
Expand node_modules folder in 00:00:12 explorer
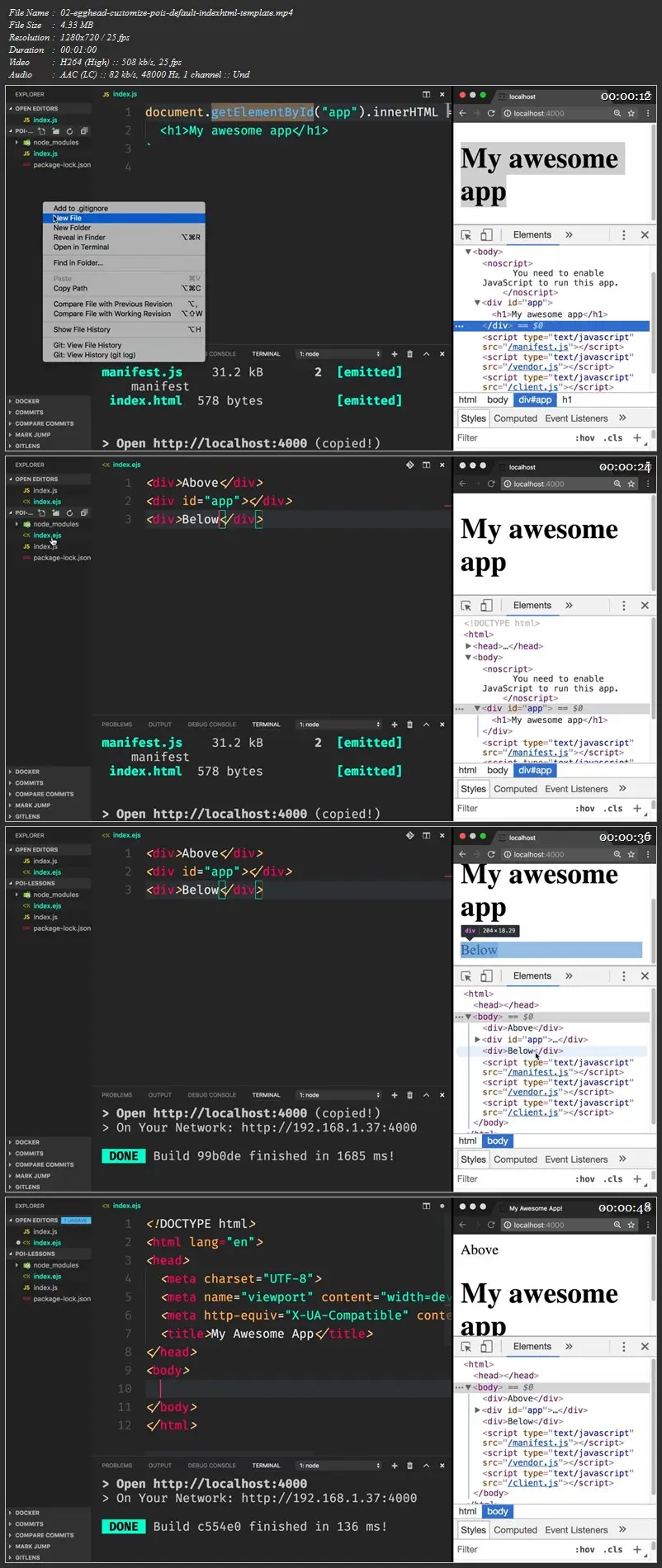pyautogui.click(x=17, y=142)
